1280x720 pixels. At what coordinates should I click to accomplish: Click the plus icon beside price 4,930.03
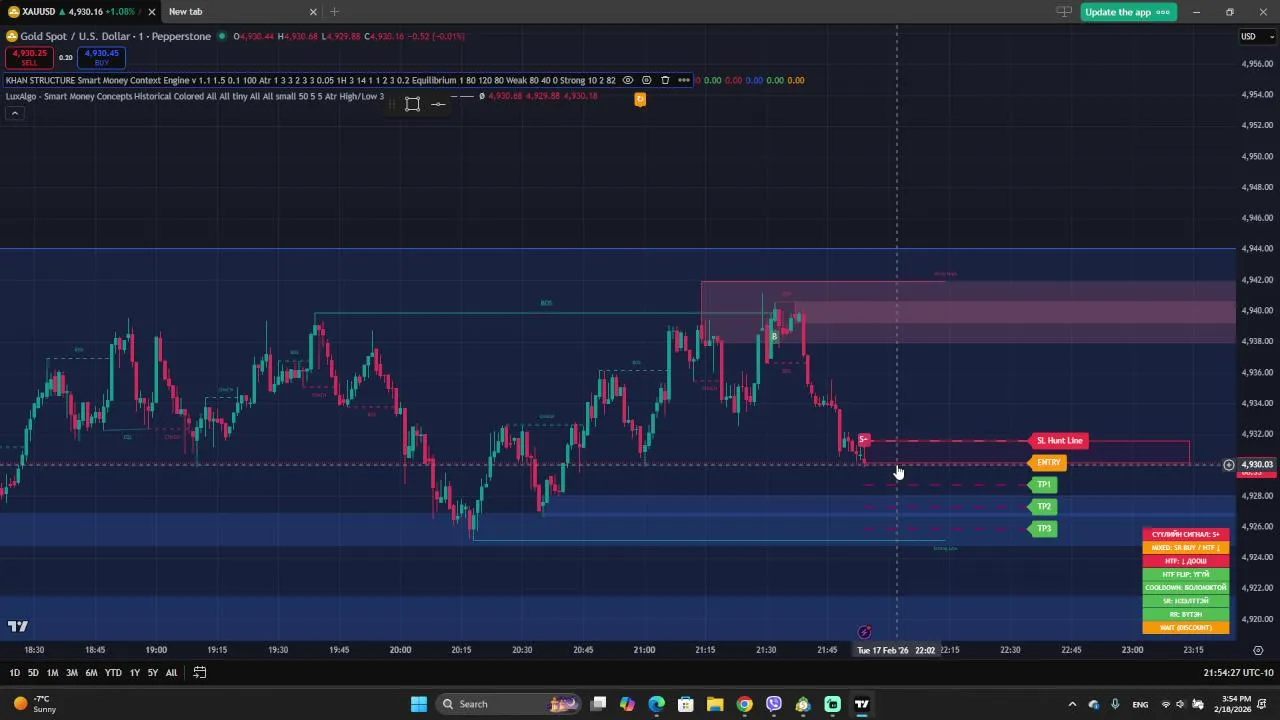(1229, 465)
